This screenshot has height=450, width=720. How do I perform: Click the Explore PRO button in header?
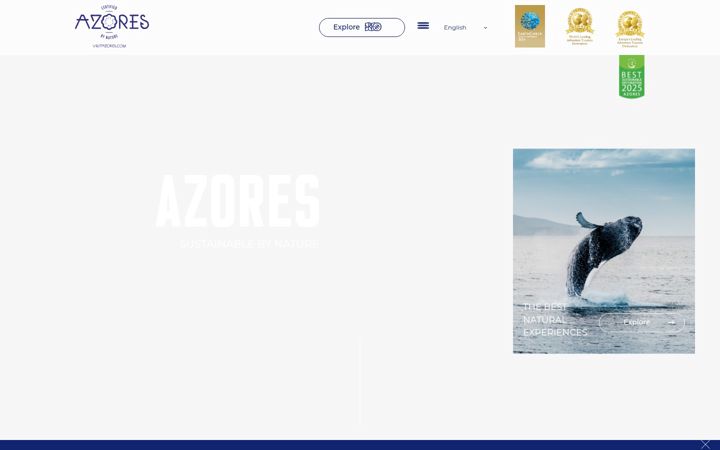[x=362, y=27]
